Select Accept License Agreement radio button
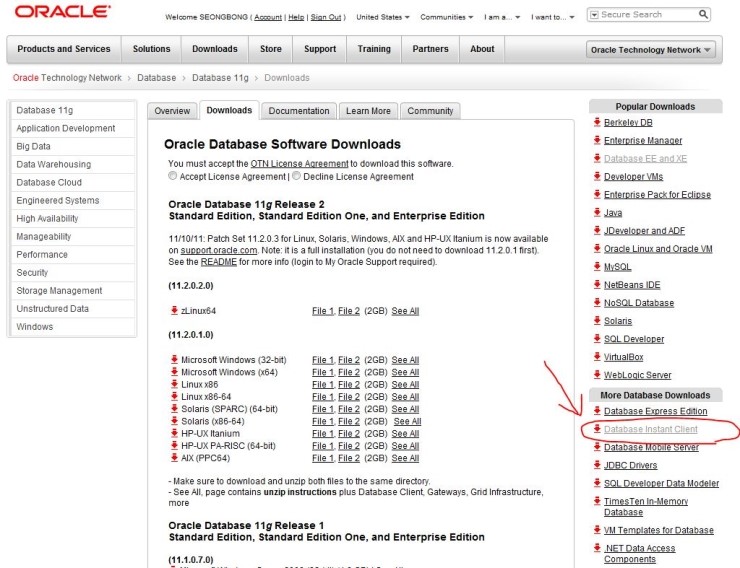Screen dimensions: 740x568 173,176
